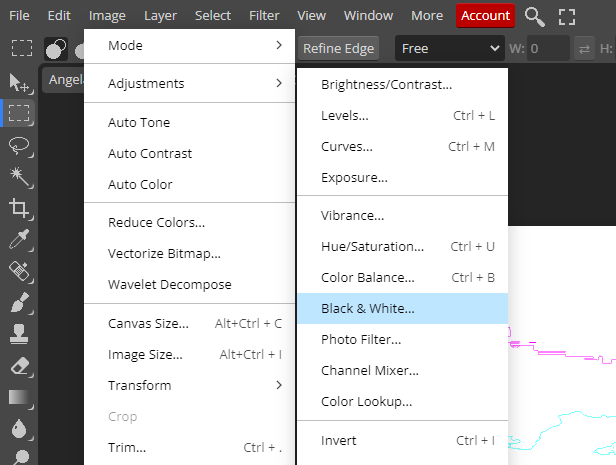Select the Gradient tool
This screenshot has width=616, height=465.
click(x=18, y=397)
